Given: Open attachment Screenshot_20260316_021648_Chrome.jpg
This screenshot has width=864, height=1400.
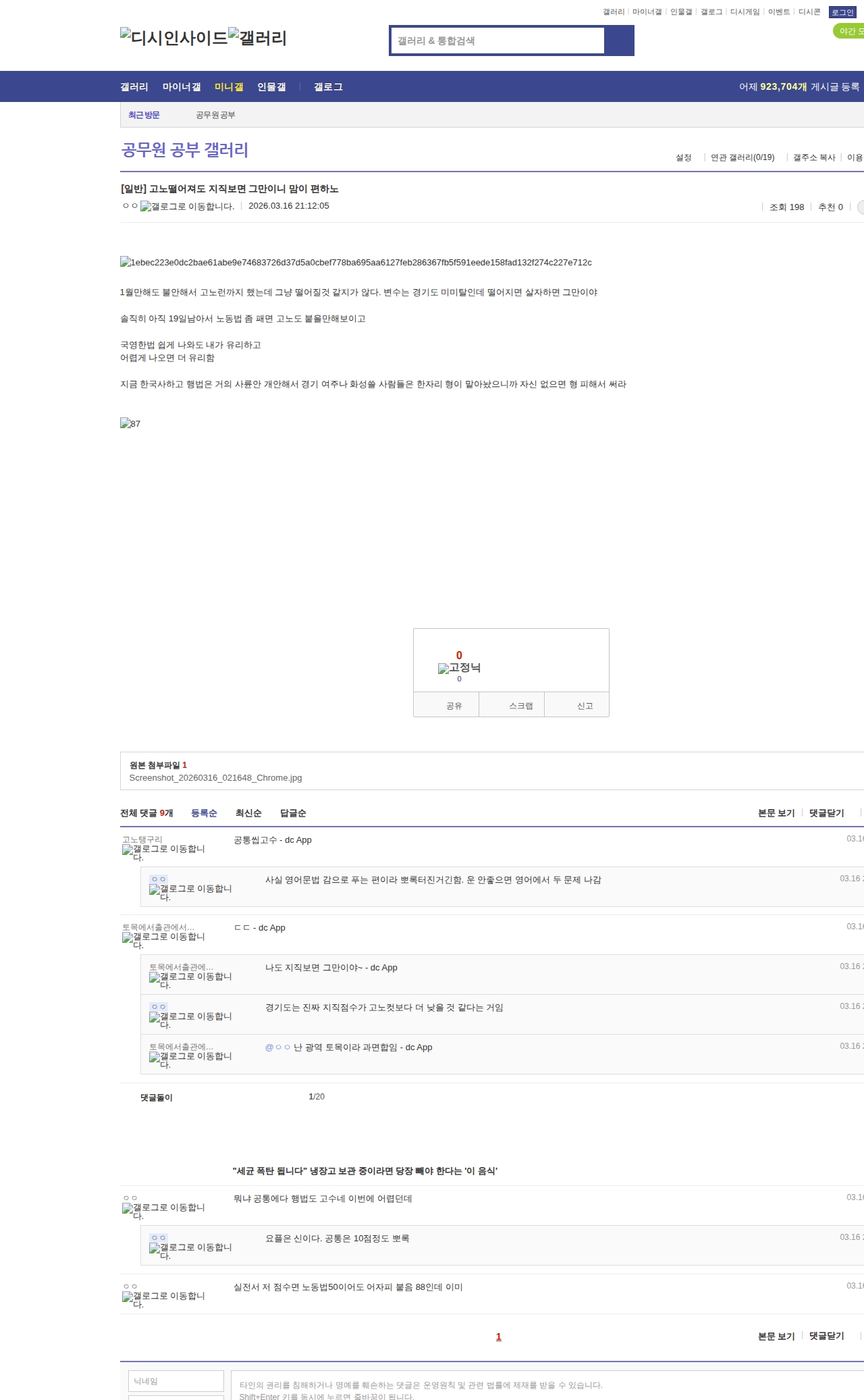Looking at the screenshot, I should click(x=215, y=778).
